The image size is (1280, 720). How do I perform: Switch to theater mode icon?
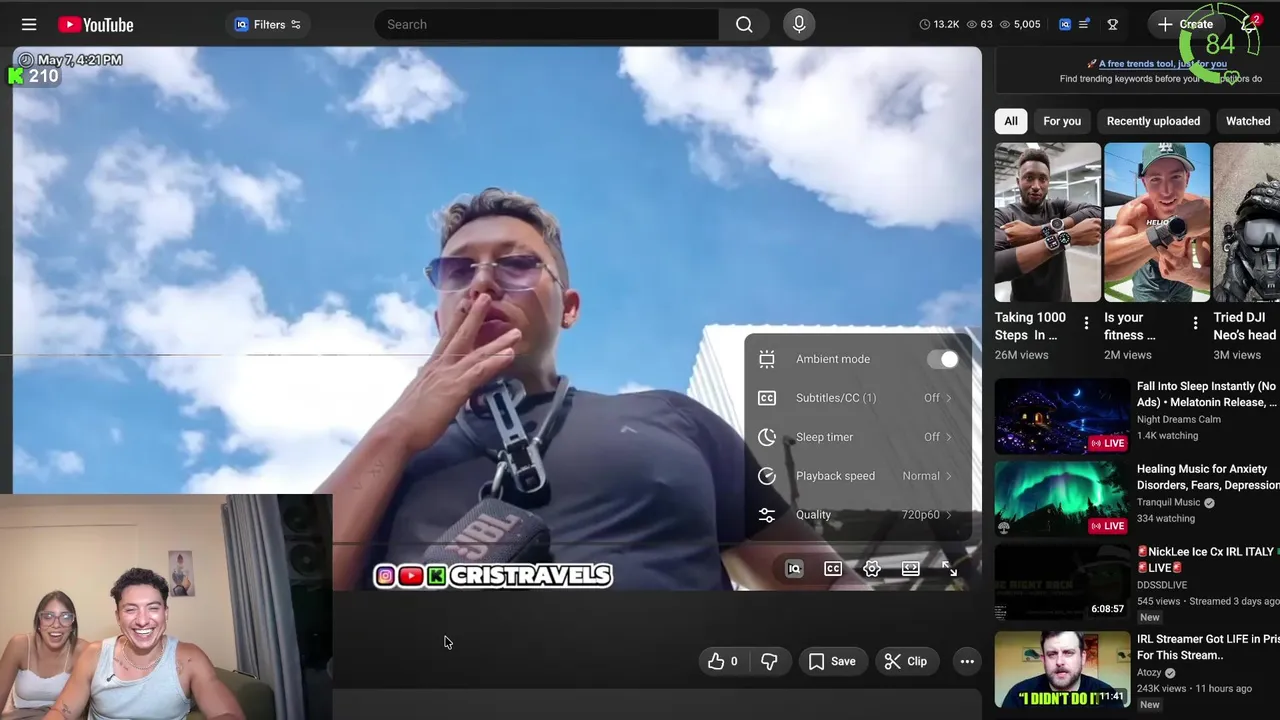tap(911, 568)
